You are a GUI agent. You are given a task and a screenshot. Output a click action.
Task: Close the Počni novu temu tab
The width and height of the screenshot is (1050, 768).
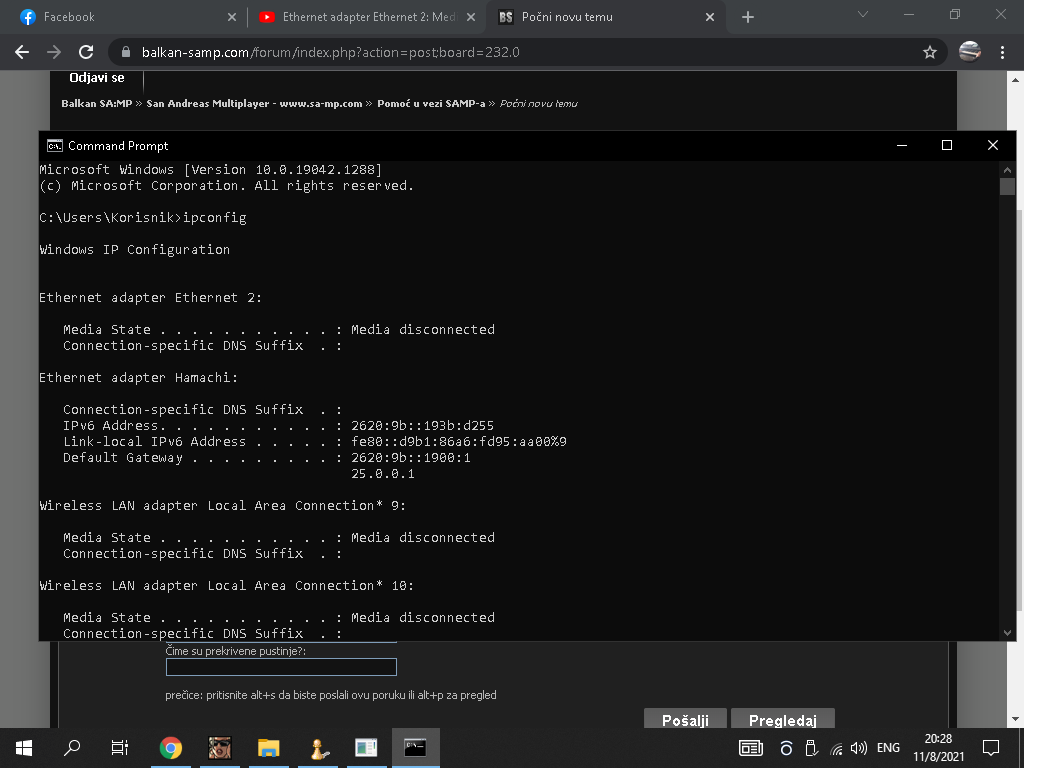pos(710,17)
